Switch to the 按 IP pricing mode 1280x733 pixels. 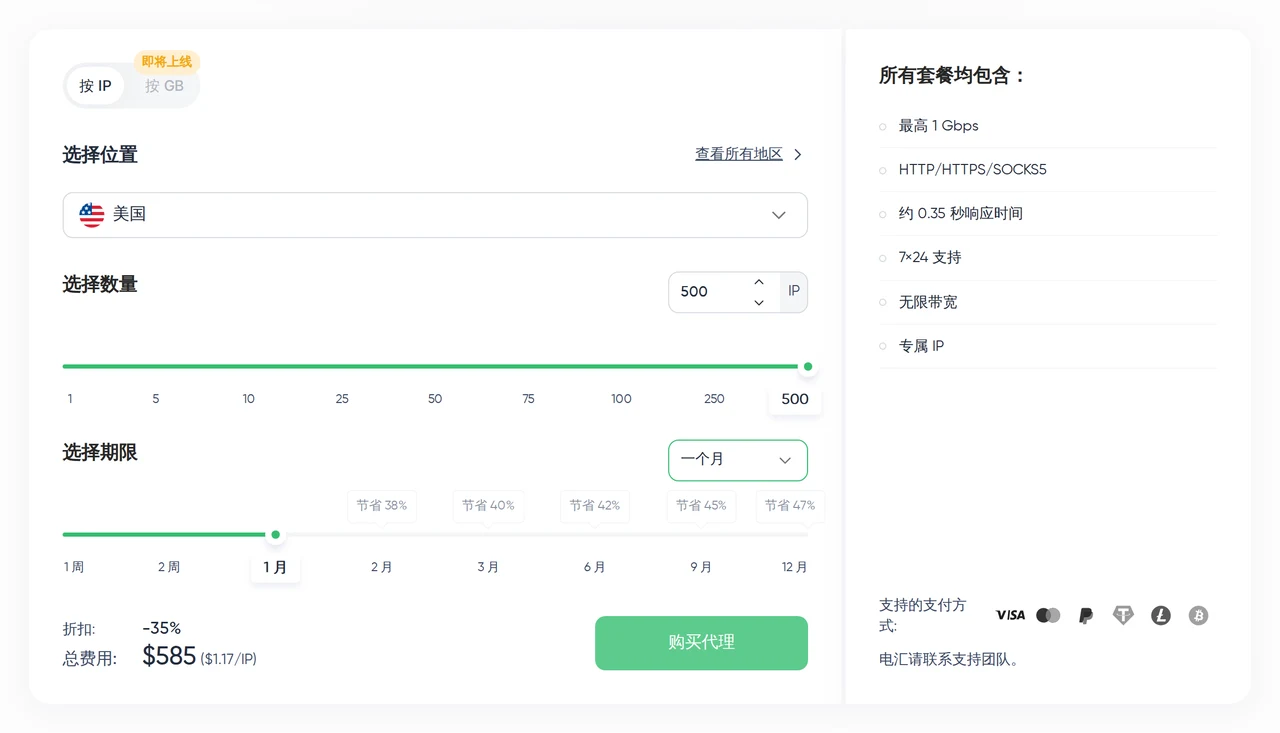(x=96, y=86)
